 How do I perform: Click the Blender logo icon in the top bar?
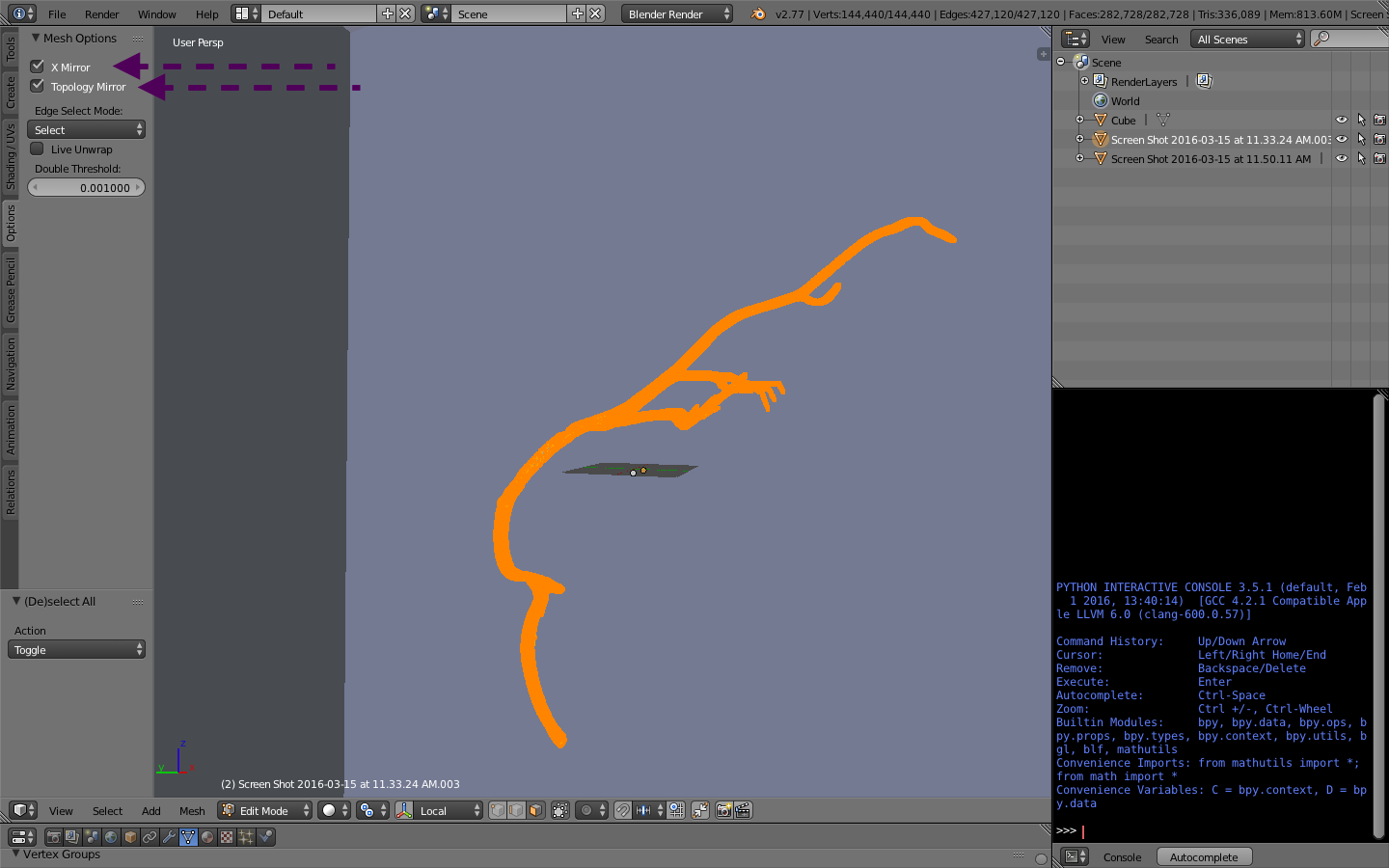click(x=758, y=14)
